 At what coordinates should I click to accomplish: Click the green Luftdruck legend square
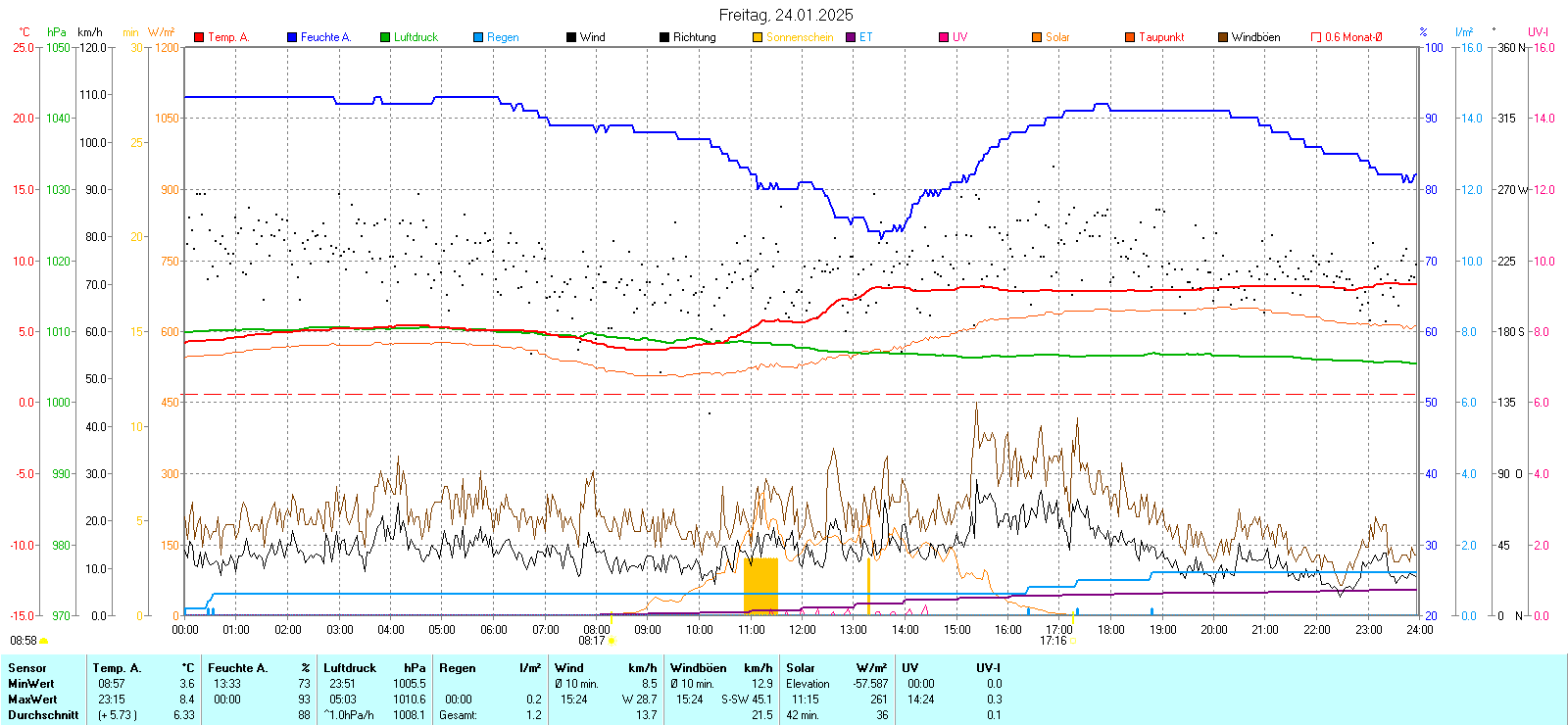click(385, 37)
